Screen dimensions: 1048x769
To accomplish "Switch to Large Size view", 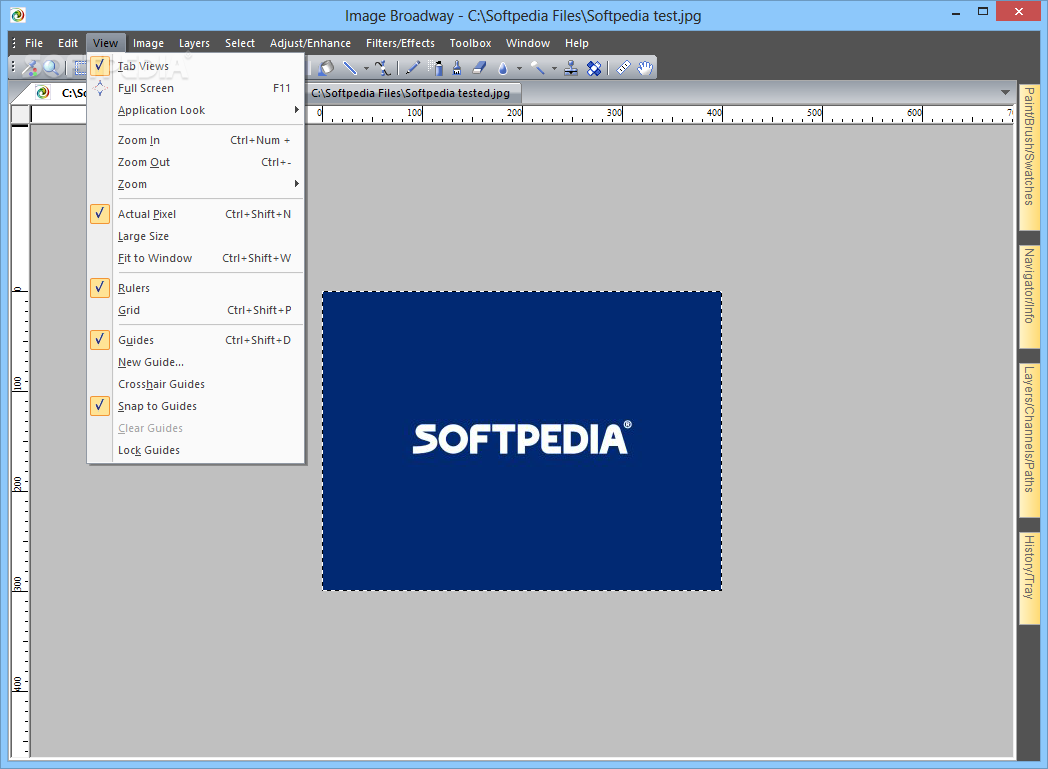I will 196,237.
